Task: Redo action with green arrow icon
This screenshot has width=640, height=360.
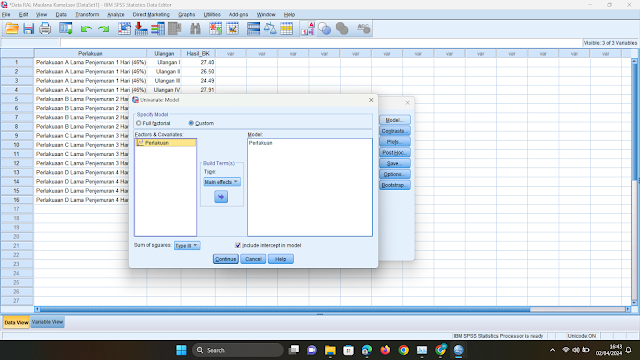Action: [104, 29]
